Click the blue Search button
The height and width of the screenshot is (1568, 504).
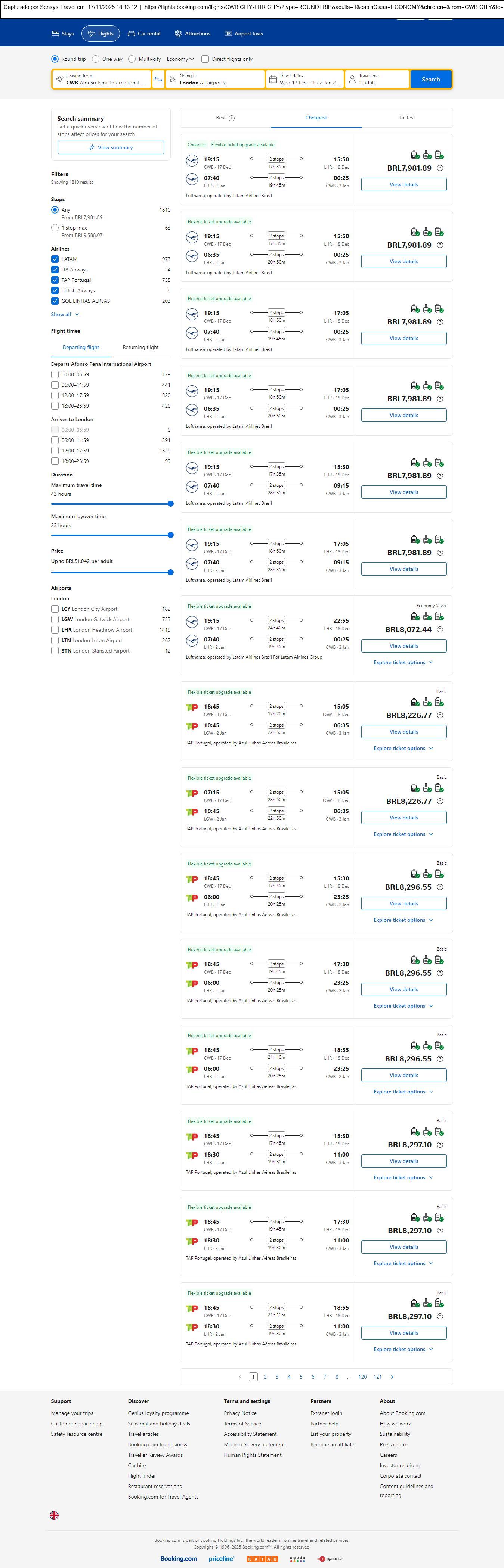(430, 79)
